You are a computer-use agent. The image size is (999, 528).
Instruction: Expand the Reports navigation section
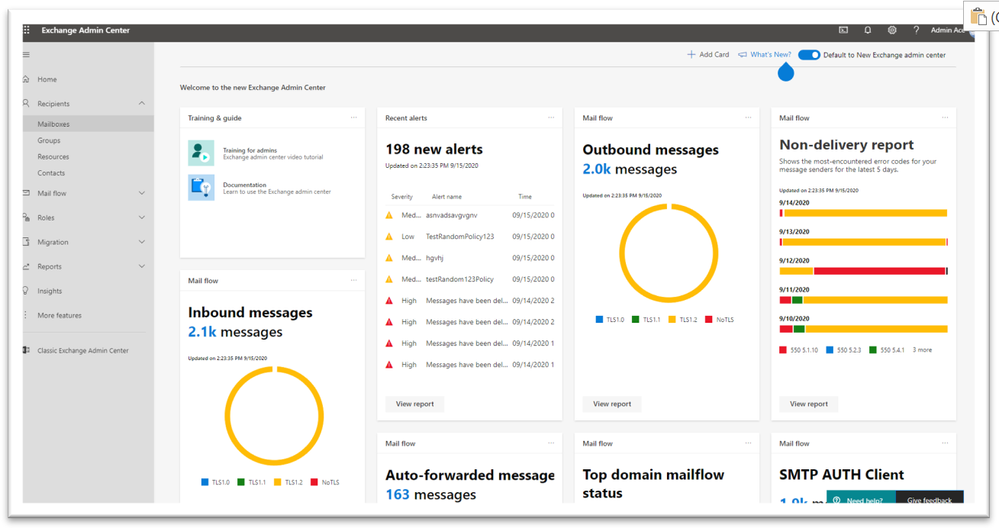click(x=141, y=266)
